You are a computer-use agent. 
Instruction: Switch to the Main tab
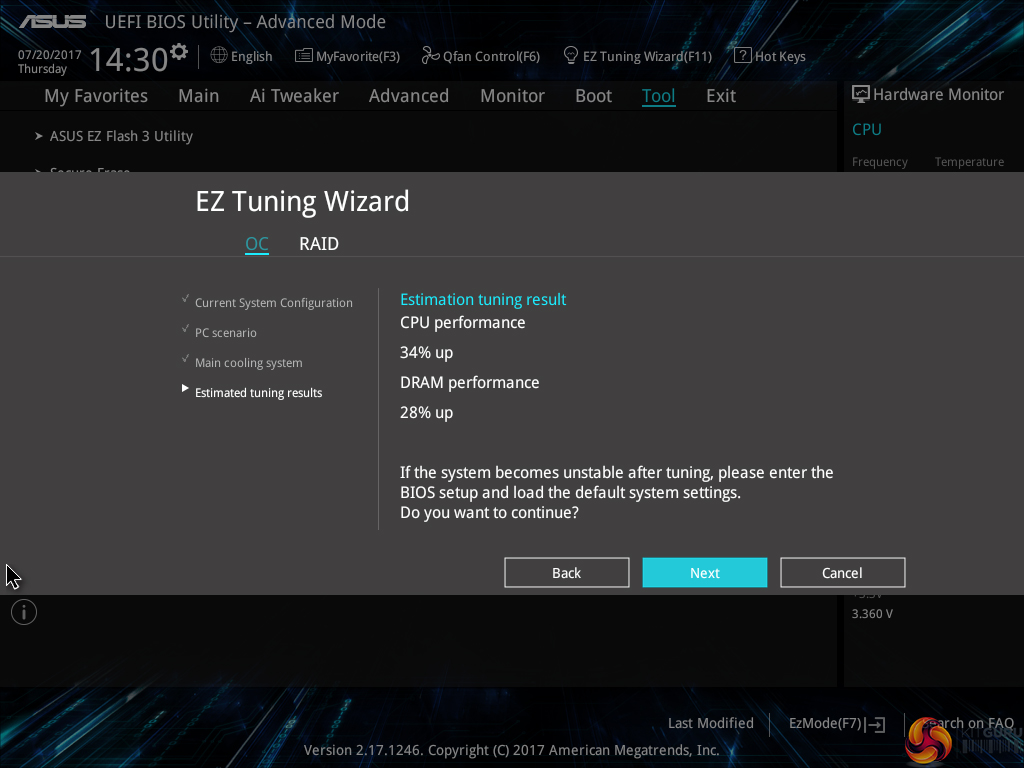click(x=199, y=96)
